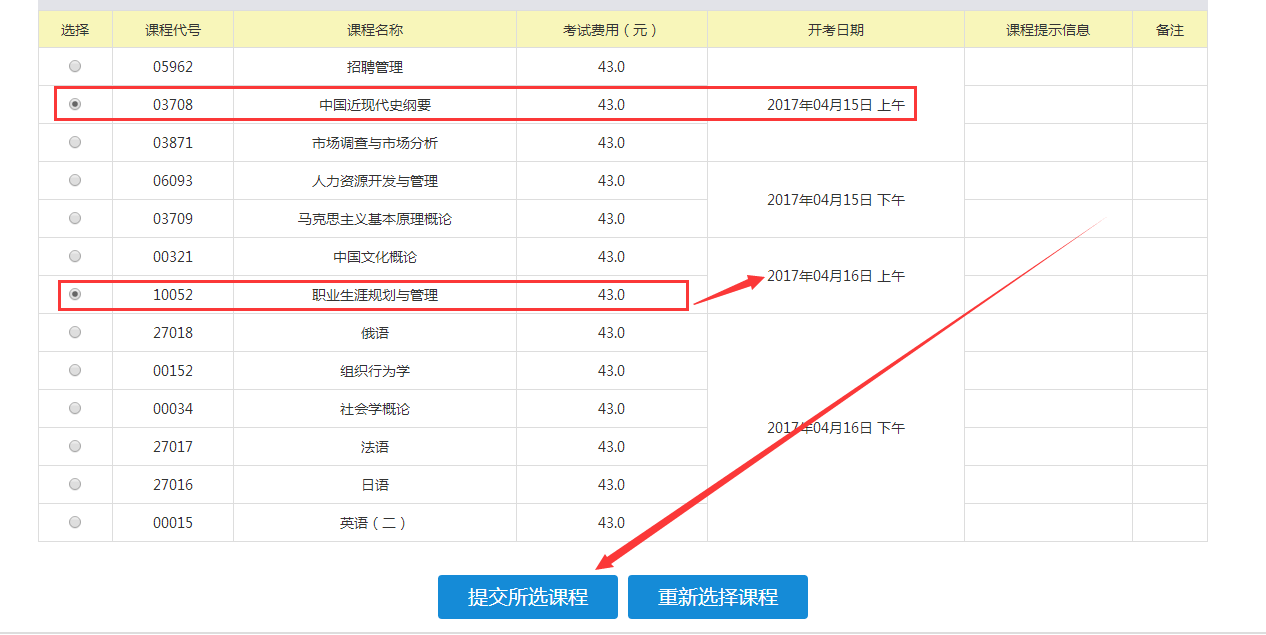Viewport: 1266px width, 635px height.
Task: Click course code 00015 cell
Action: pos(172,523)
